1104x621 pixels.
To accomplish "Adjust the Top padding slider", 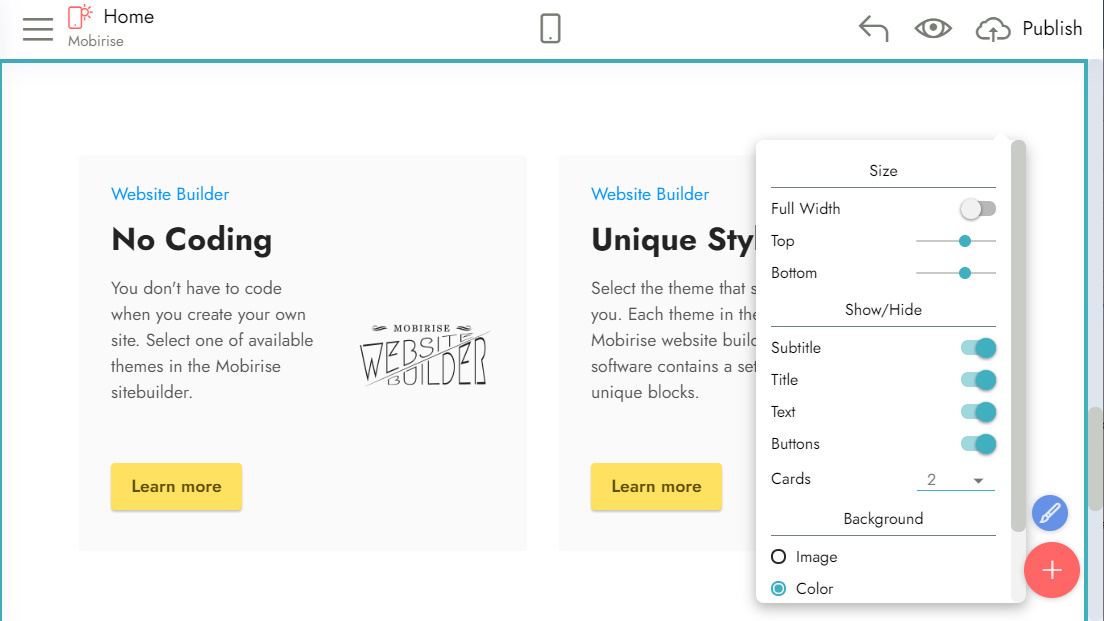I will pos(955,241).
